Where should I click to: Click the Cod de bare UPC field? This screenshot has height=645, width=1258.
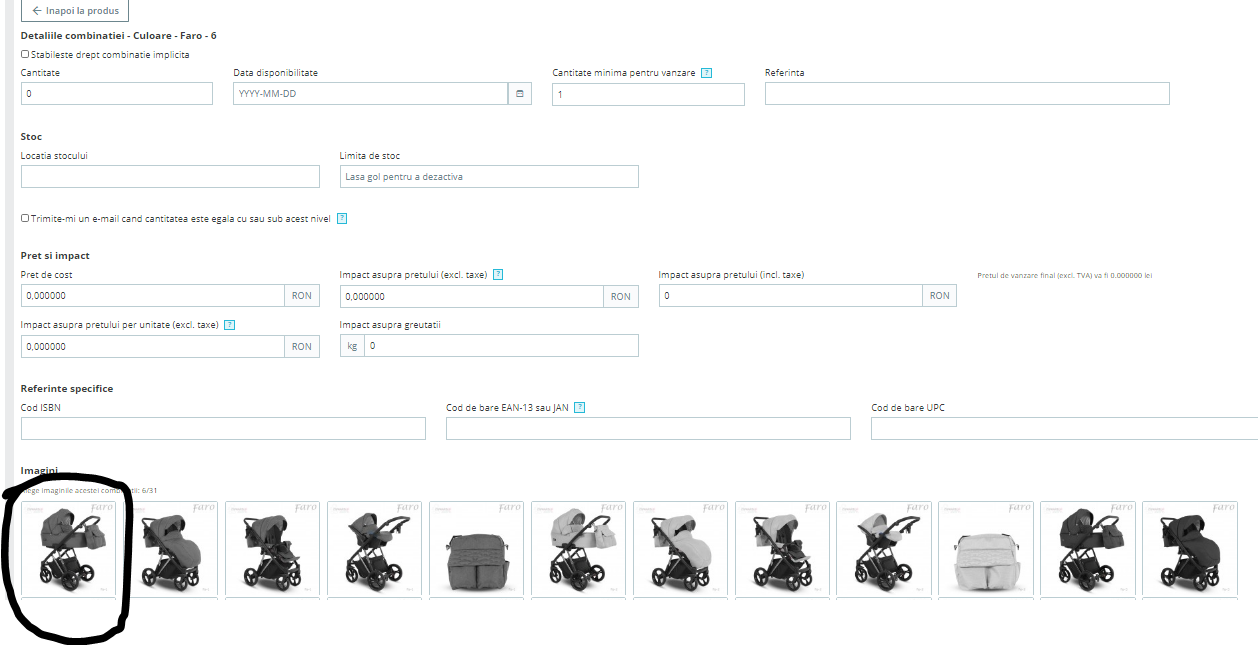tap(1064, 429)
